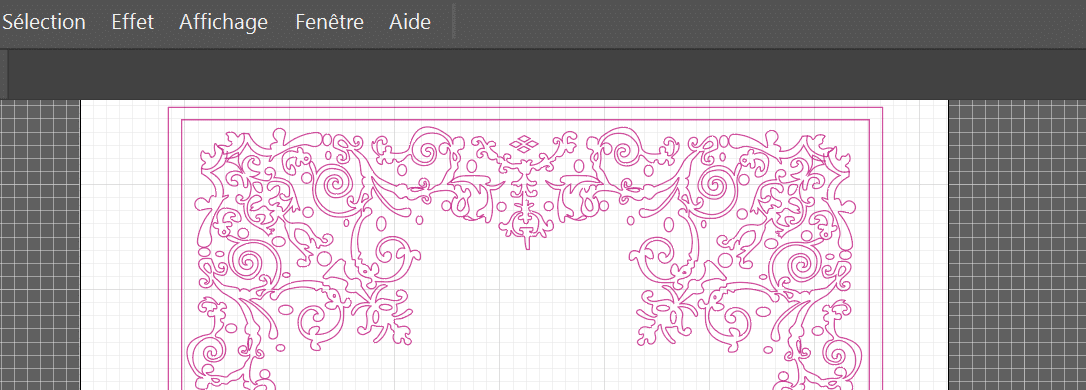Viewport: 1086px width, 390px height.
Task: Click the inner pink frame's top edge
Action: click(525, 121)
